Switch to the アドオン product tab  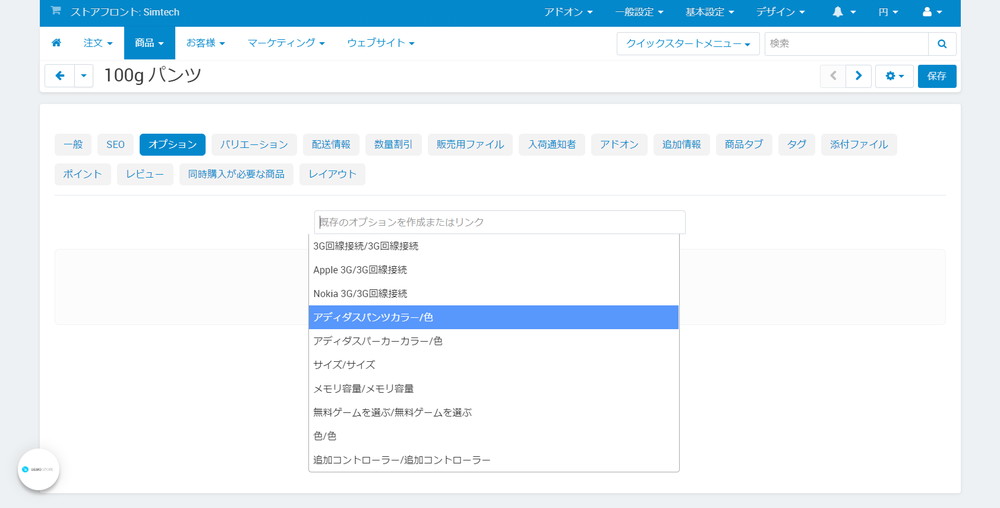coord(619,145)
